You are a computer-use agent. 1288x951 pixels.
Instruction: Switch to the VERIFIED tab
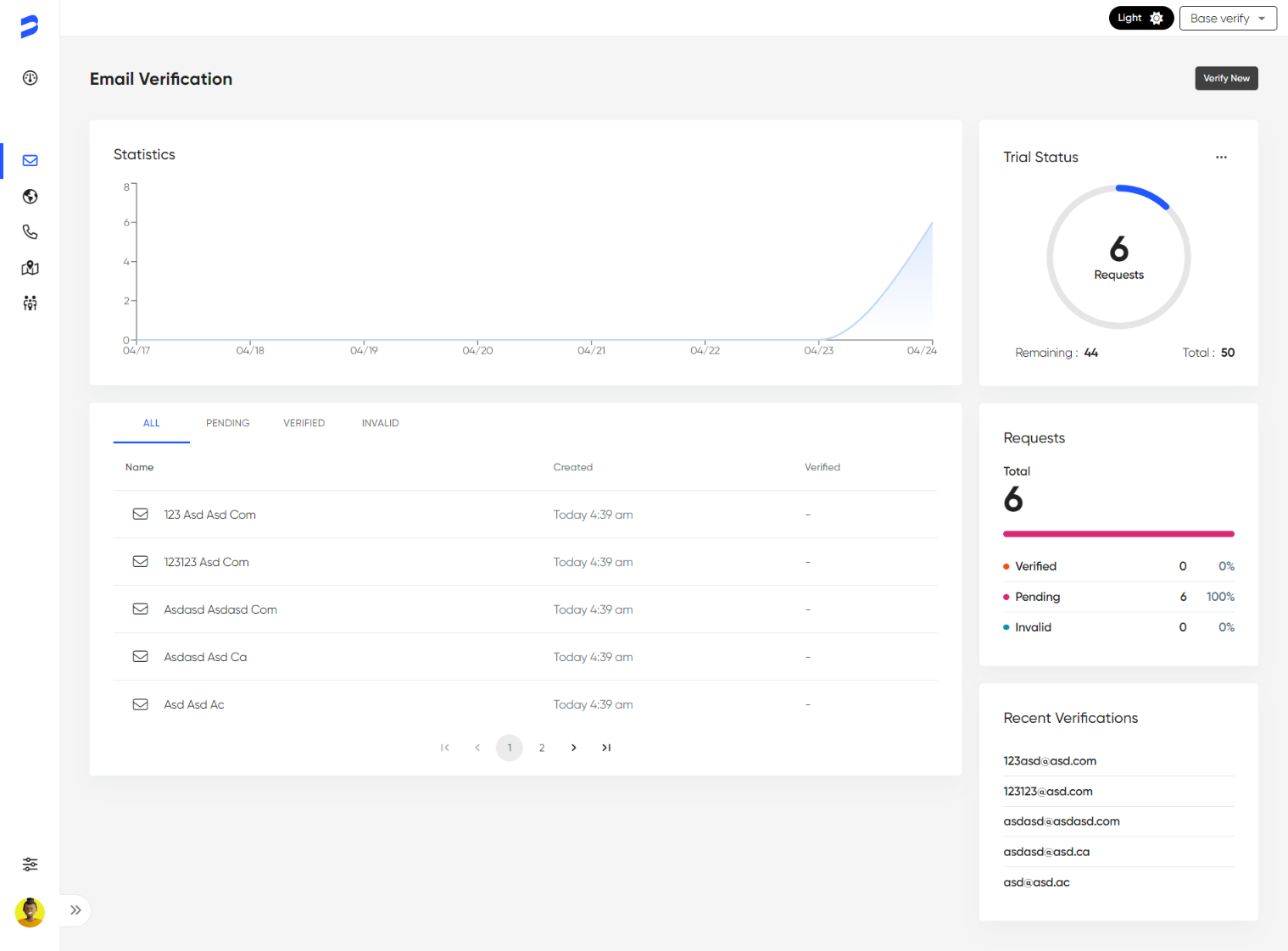click(x=304, y=423)
